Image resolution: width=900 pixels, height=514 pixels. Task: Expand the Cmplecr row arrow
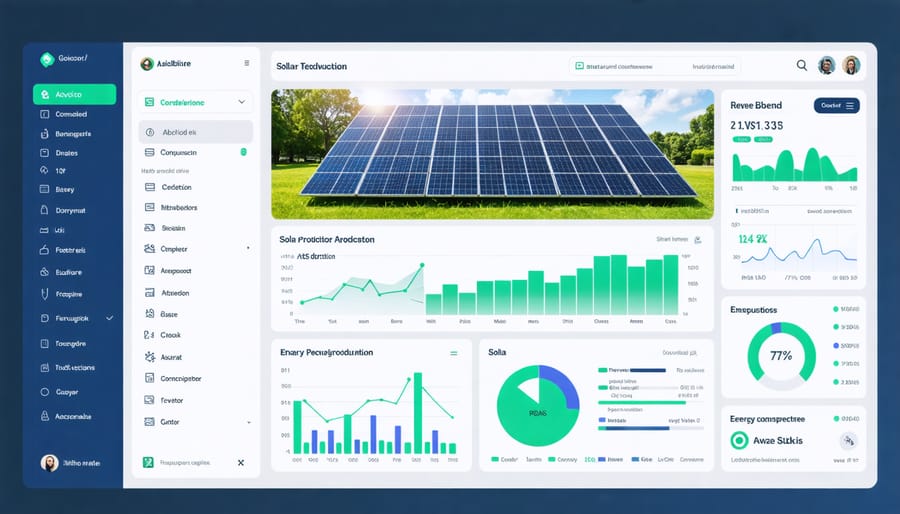click(x=248, y=248)
